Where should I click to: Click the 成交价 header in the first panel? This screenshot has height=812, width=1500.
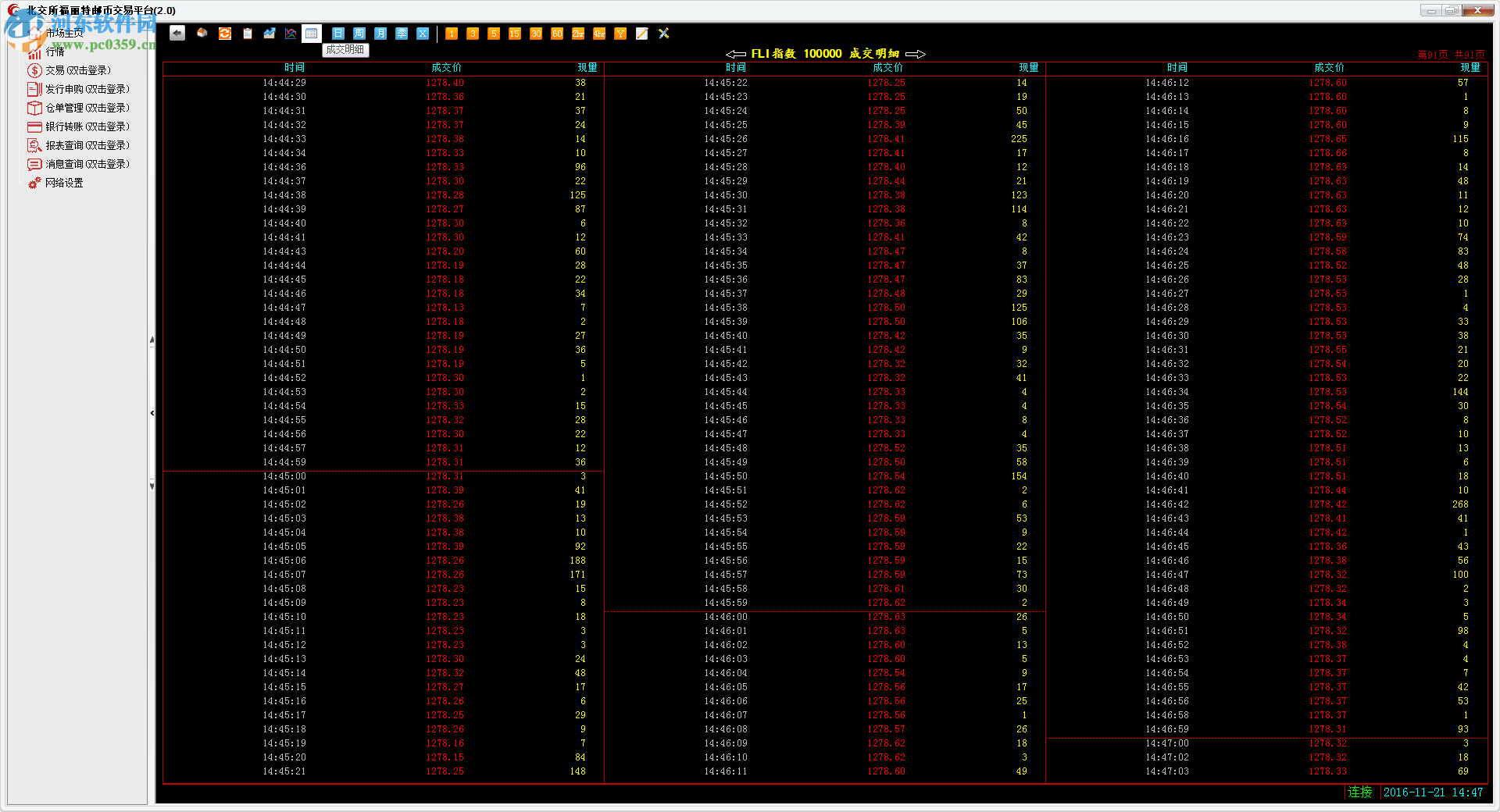(x=447, y=68)
